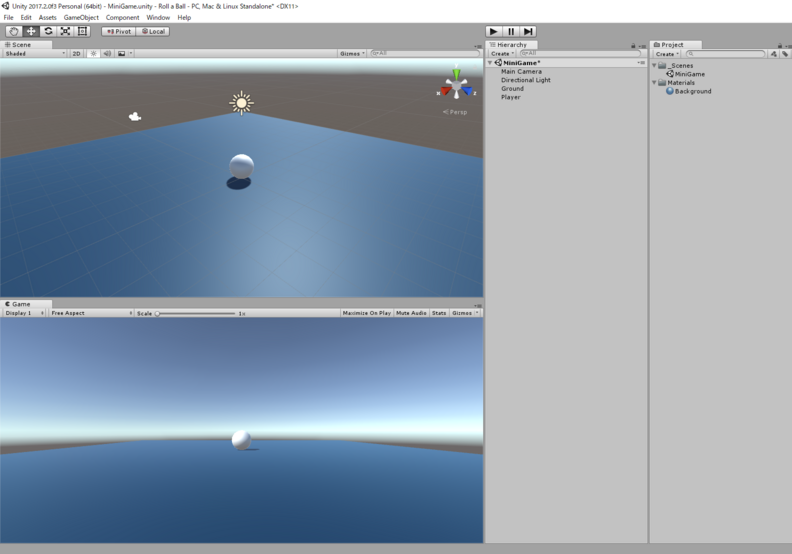This screenshot has width=792, height=554.
Task: Click the Search by Label tag icon
Action: (x=785, y=54)
